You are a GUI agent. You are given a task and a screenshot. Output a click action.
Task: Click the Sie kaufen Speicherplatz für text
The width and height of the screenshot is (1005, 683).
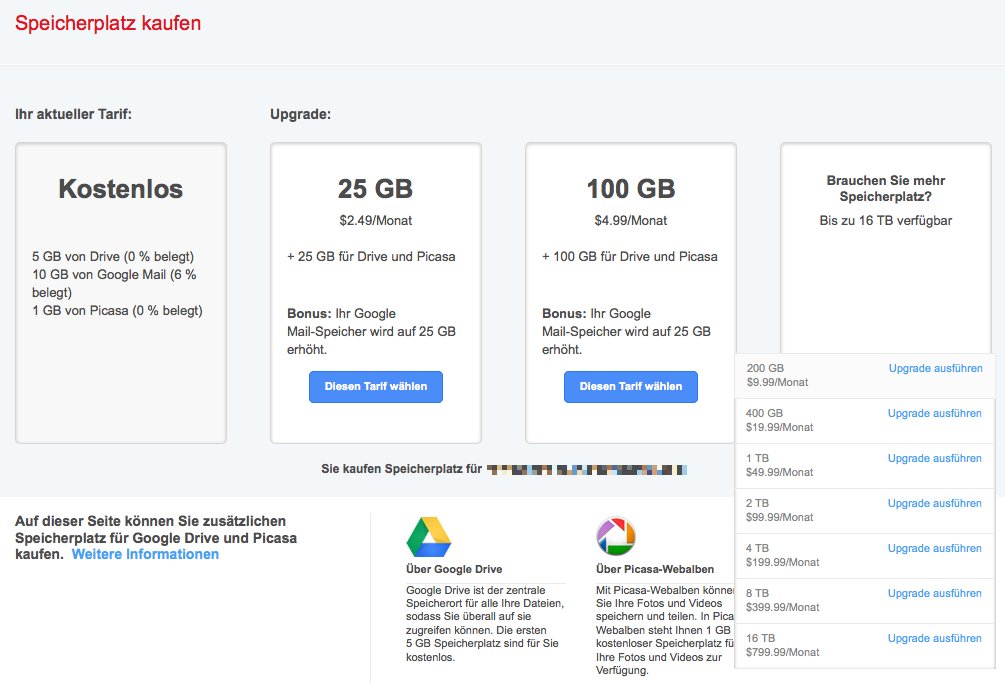(401, 469)
